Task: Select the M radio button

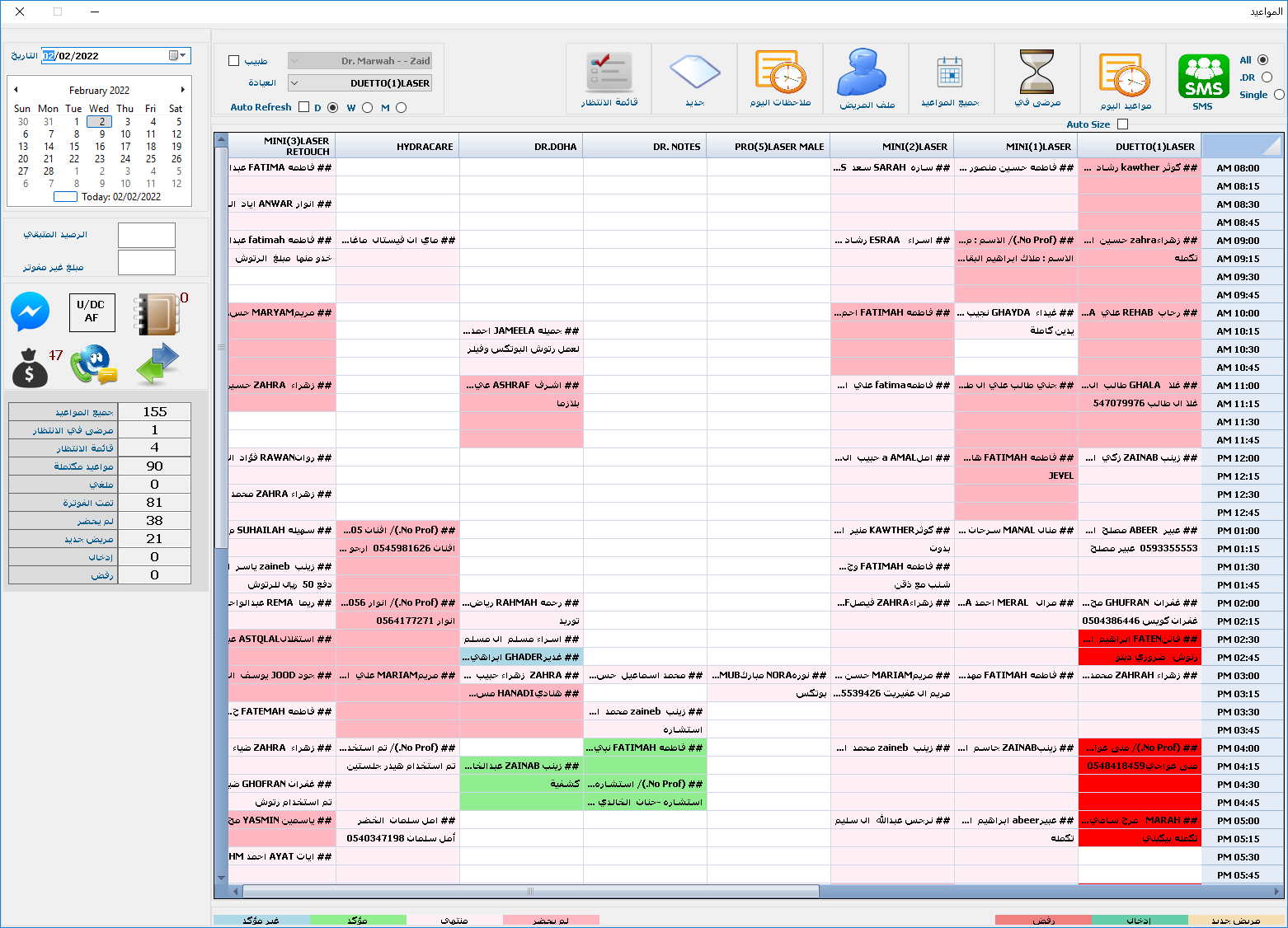Action: [x=401, y=107]
